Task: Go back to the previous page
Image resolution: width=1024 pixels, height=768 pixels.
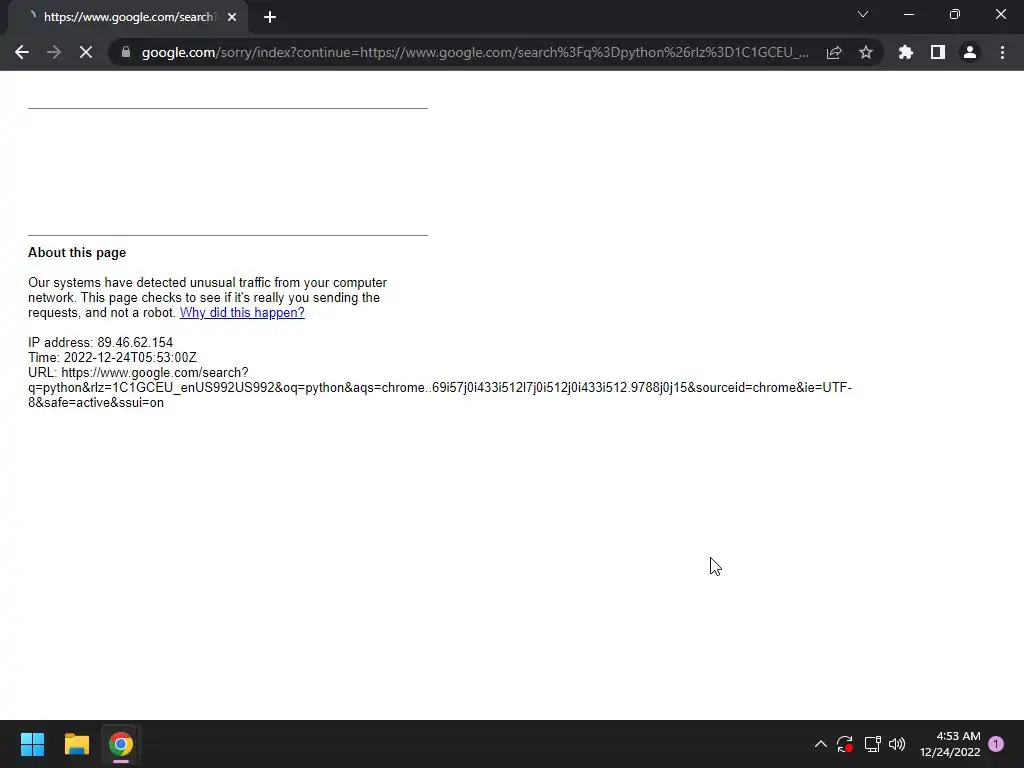Action: [x=22, y=52]
